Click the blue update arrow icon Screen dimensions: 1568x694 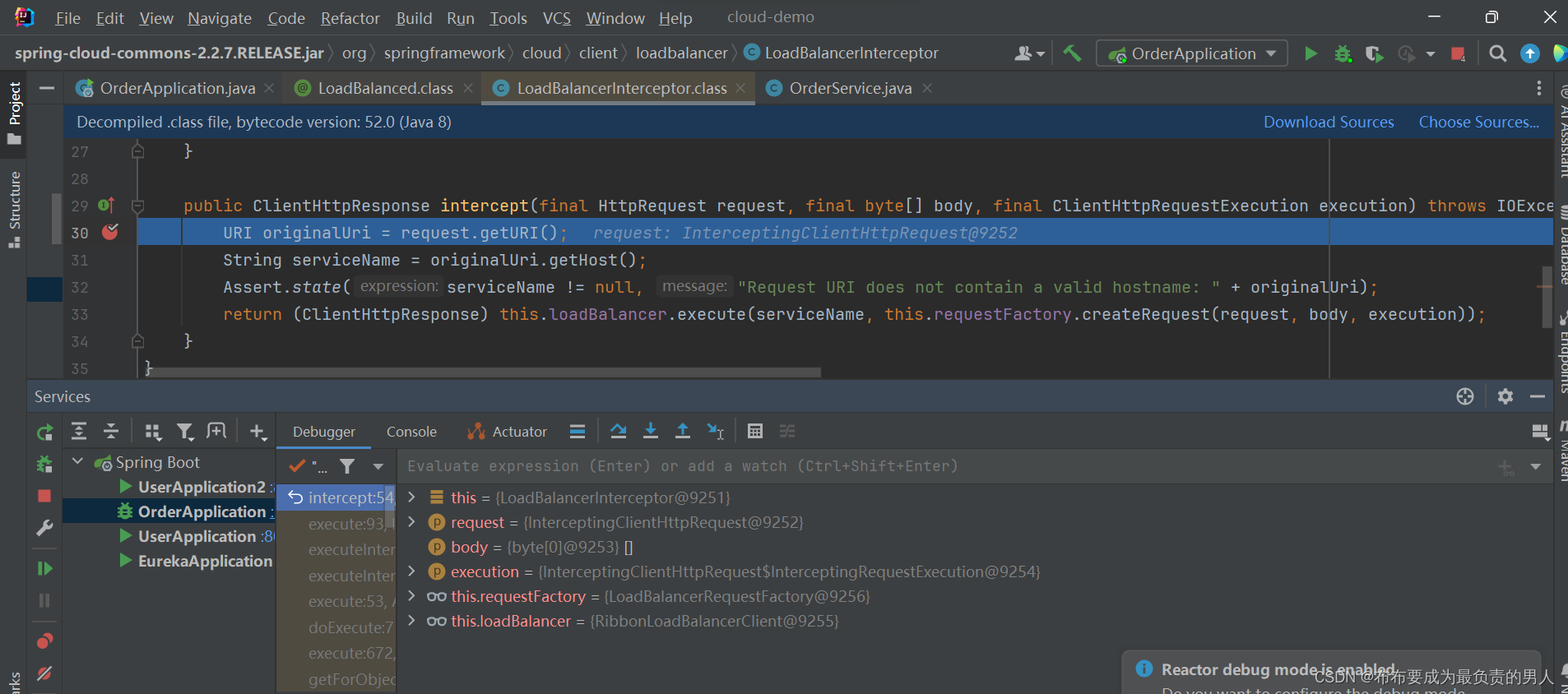(x=1529, y=53)
